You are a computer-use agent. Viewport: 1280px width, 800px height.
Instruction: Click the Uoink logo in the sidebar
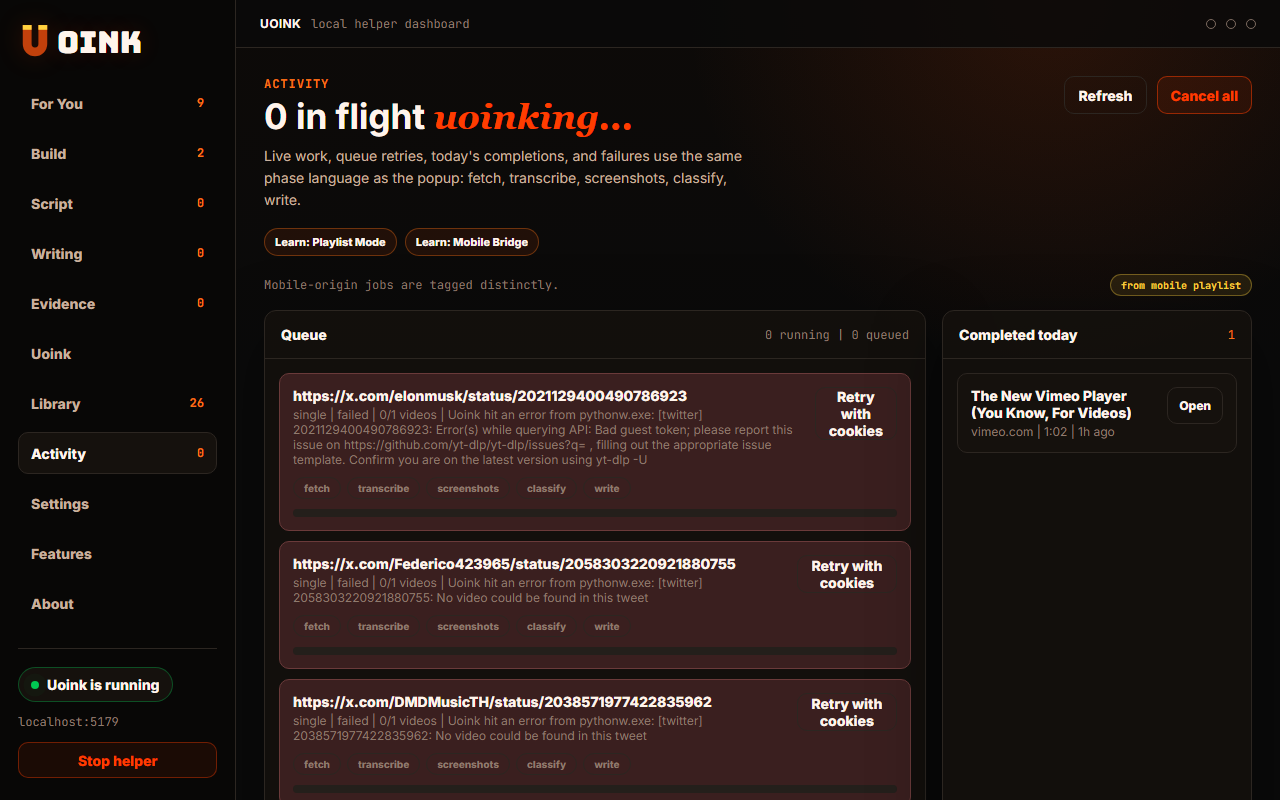[81, 41]
